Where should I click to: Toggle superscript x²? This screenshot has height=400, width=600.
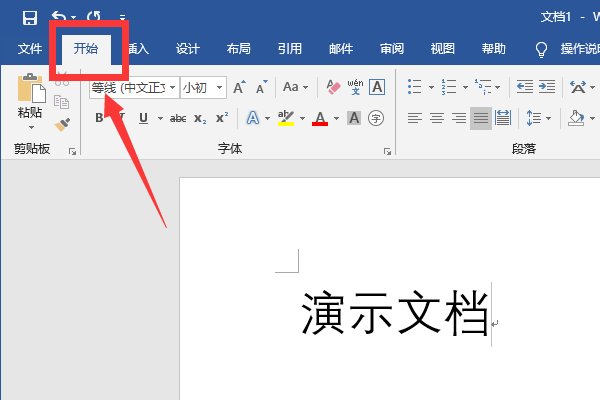click(x=222, y=118)
